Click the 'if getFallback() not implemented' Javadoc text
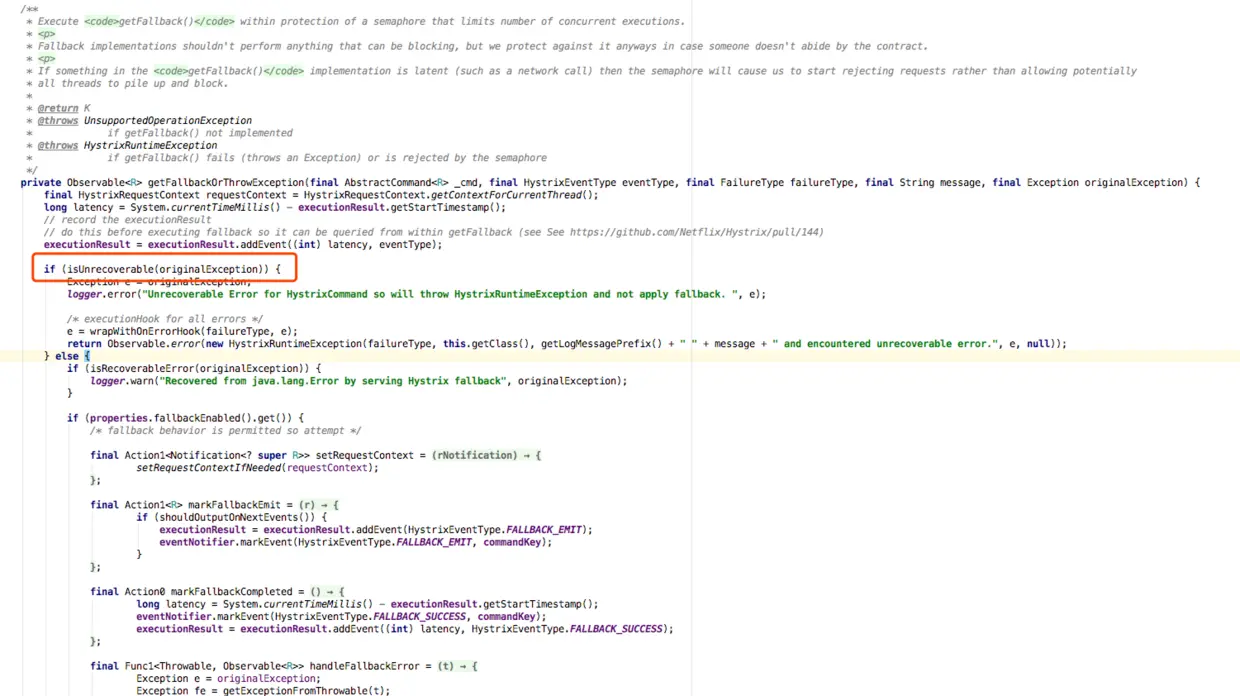 pos(200,133)
